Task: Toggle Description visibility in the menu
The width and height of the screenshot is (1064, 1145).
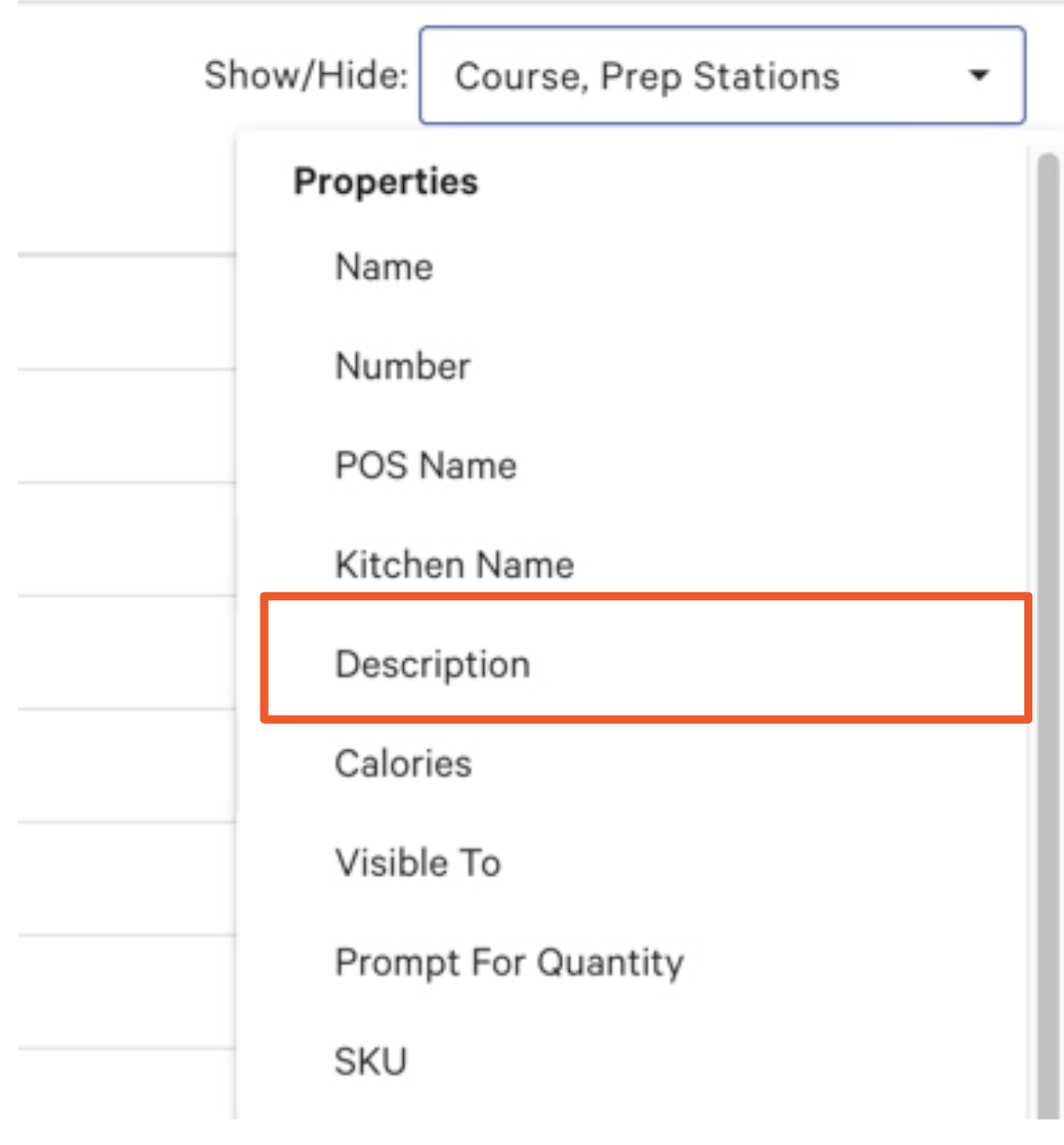Action: point(433,664)
